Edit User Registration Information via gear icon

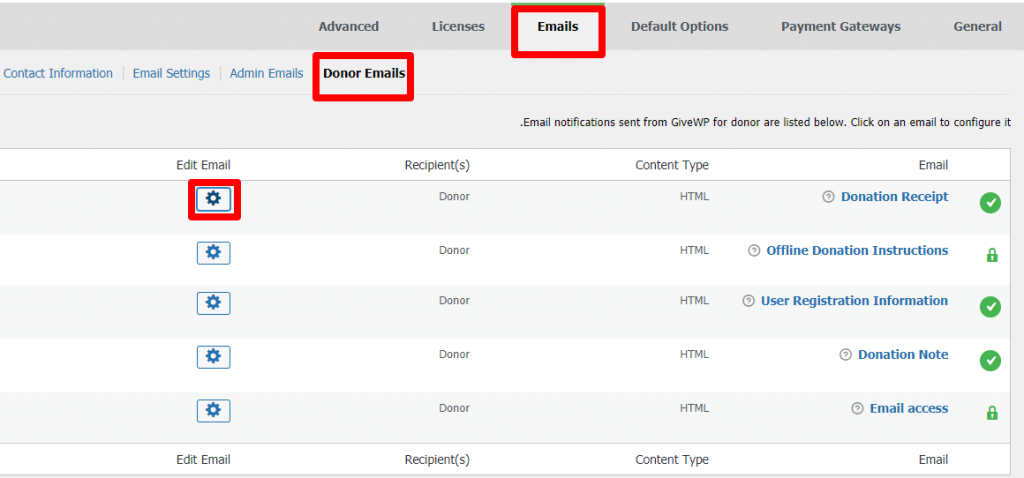(214, 303)
